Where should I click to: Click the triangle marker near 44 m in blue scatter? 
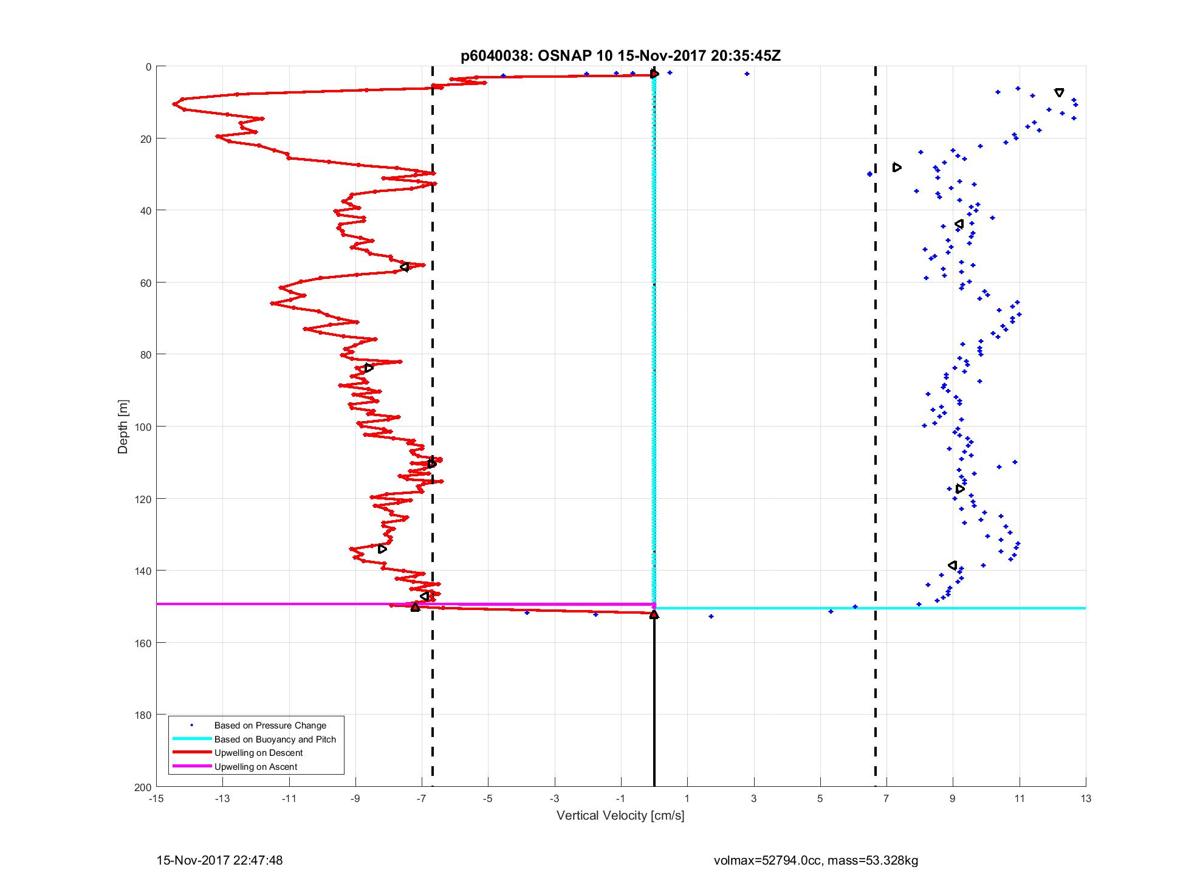[x=959, y=224]
